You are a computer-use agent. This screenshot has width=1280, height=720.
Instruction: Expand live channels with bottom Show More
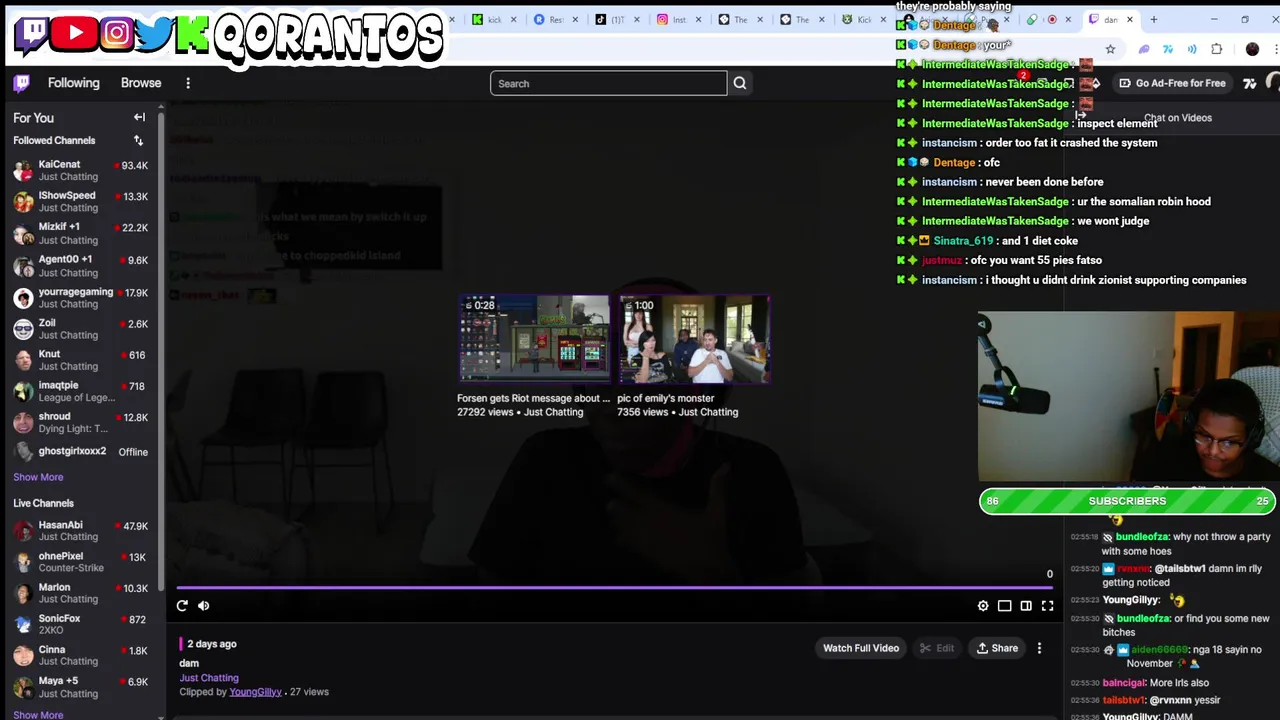coord(38,714)
